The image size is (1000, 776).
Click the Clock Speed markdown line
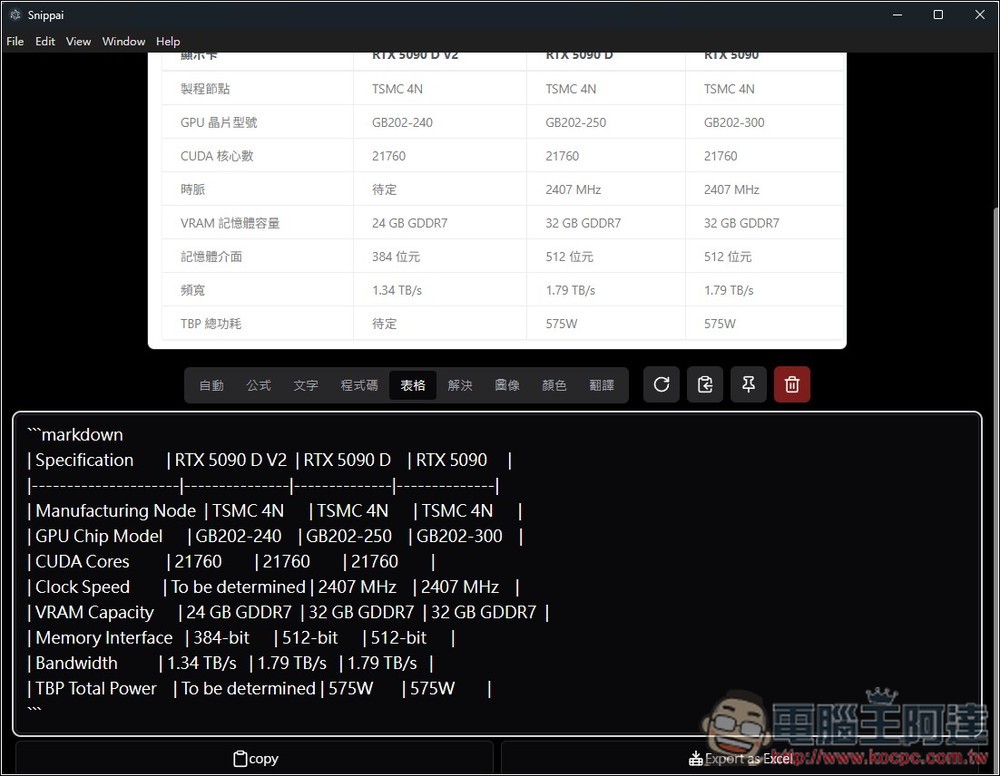[274, 587]
